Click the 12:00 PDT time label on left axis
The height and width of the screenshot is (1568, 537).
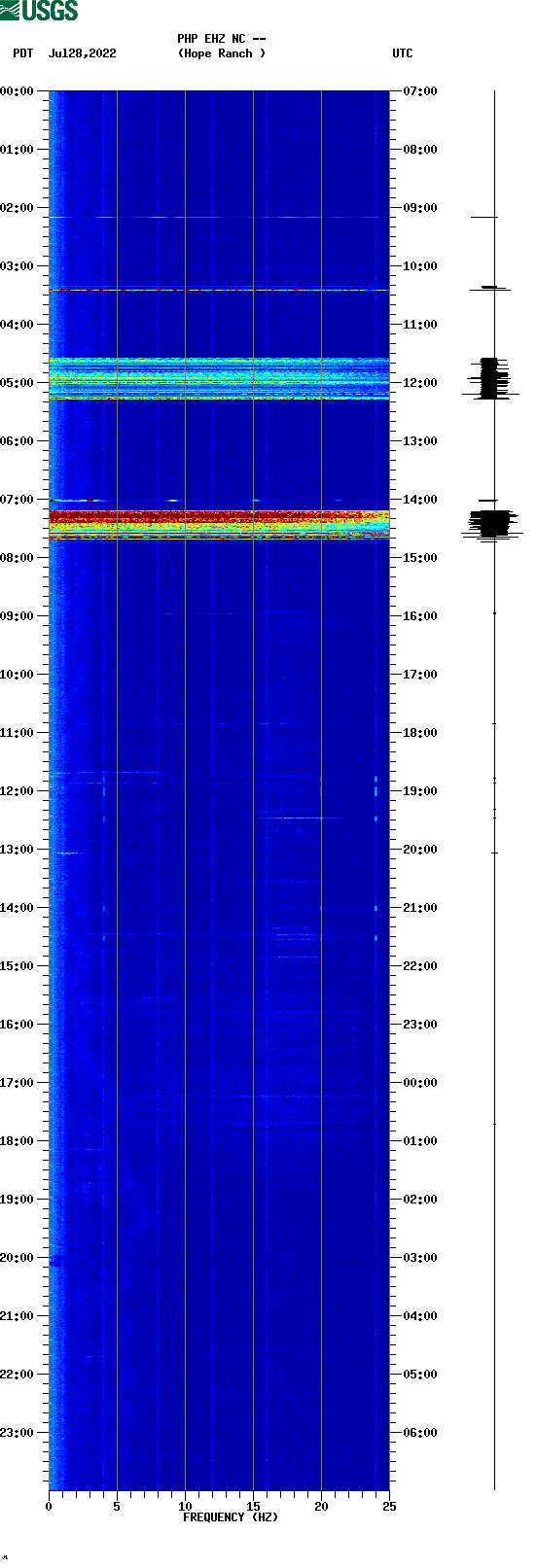click(x=17, y=791)
